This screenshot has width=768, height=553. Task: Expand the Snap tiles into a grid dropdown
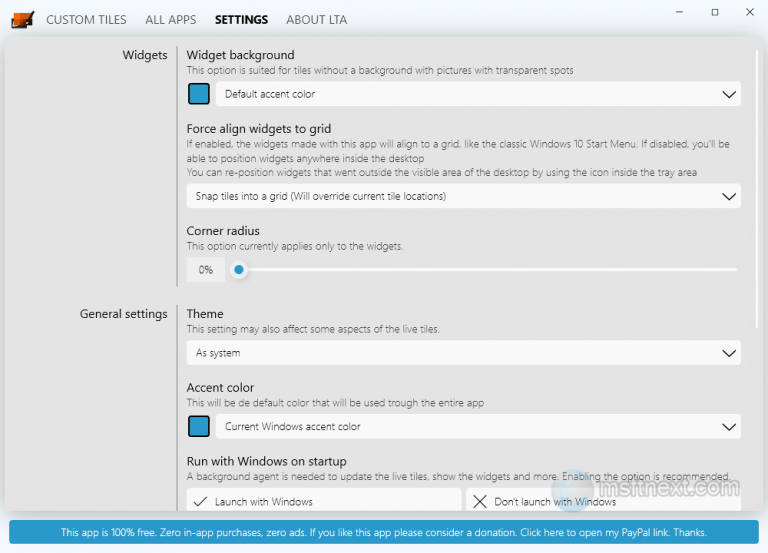(463, 196)
